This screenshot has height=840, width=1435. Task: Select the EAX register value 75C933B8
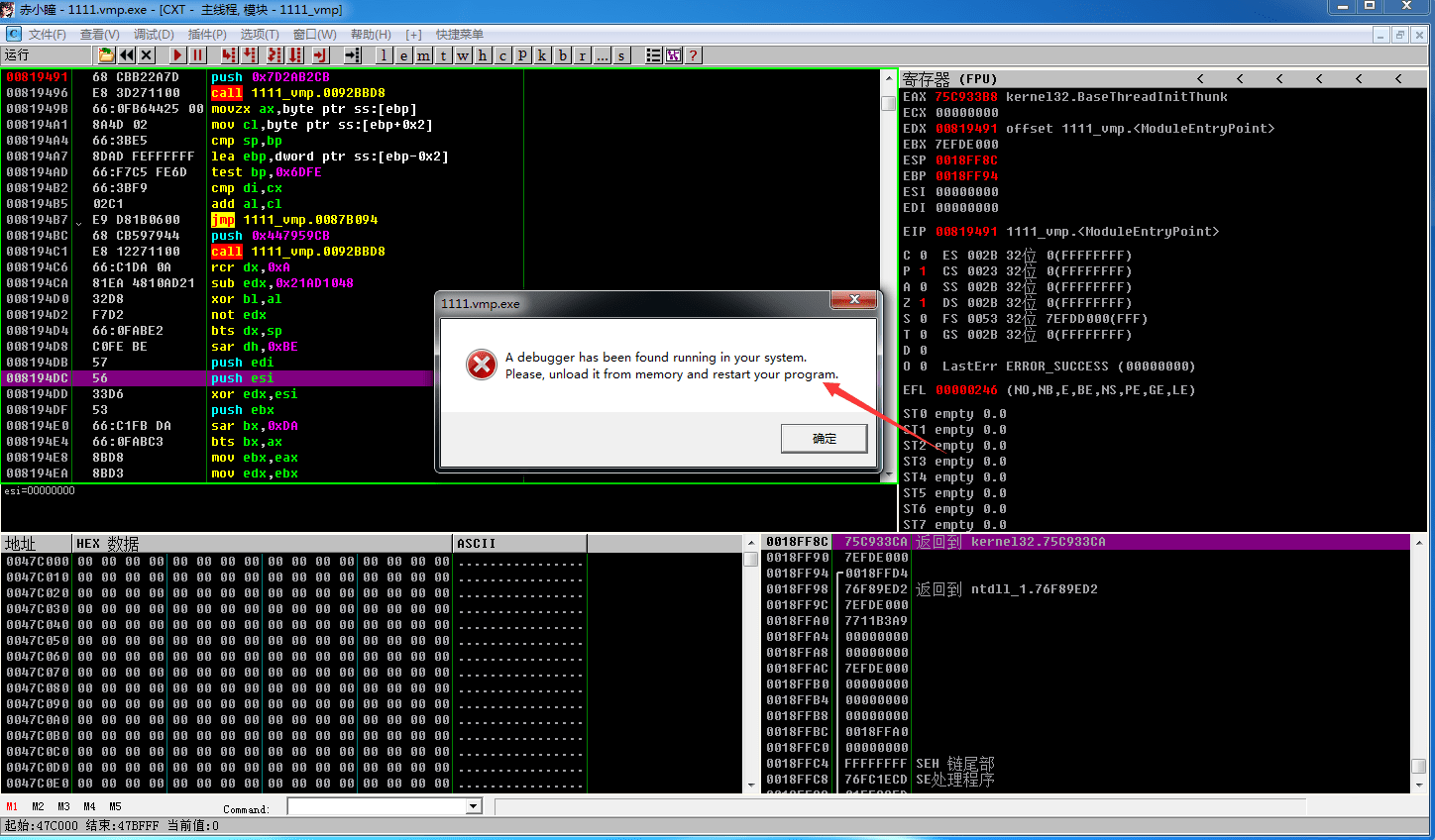coord(966,97)
